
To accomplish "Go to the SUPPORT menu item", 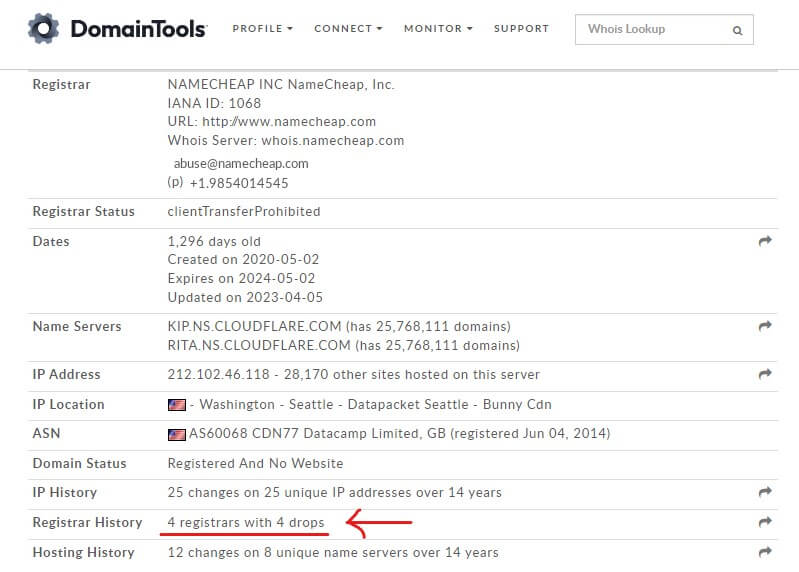I will (x=521, y=29).
